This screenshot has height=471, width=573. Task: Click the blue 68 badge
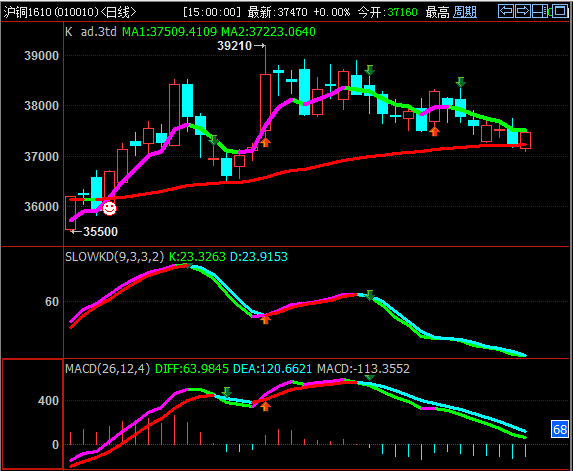560,429
